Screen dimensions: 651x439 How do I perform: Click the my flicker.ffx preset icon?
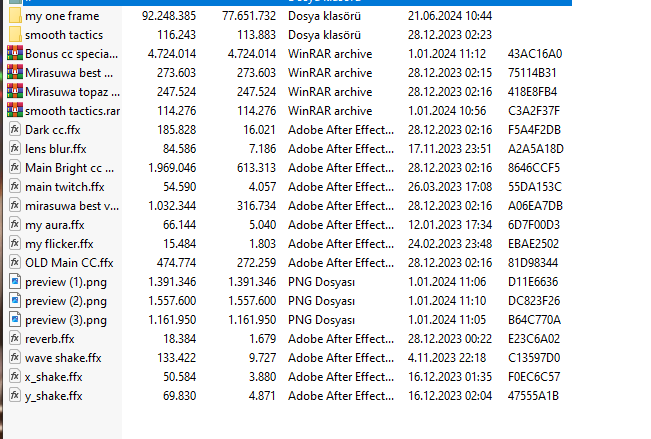pos(15,244)
